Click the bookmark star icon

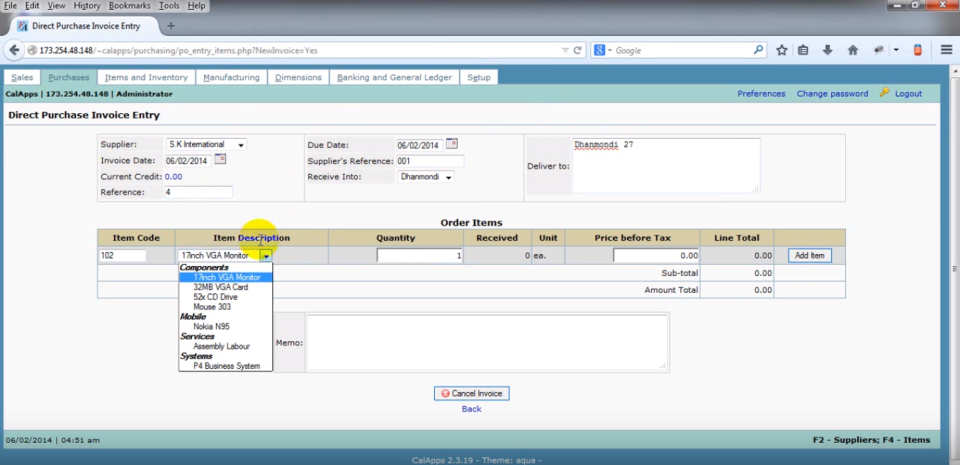pyautogui.click(x=782, y=51)
